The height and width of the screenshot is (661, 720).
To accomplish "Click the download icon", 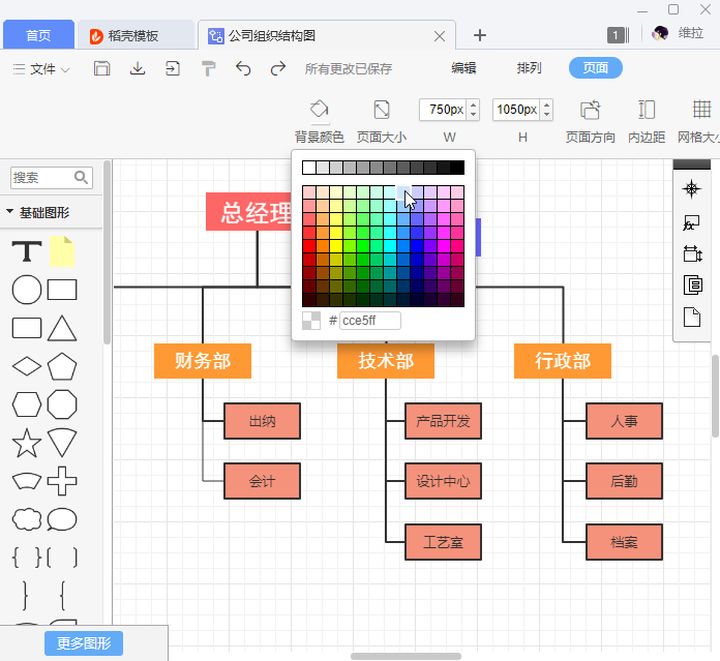I will [137, 69].
